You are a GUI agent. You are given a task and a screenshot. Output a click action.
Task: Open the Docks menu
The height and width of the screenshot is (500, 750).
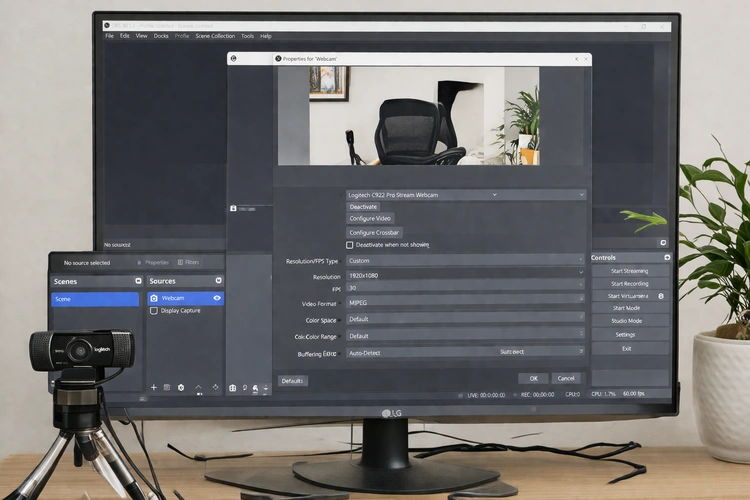pos(161,36)
